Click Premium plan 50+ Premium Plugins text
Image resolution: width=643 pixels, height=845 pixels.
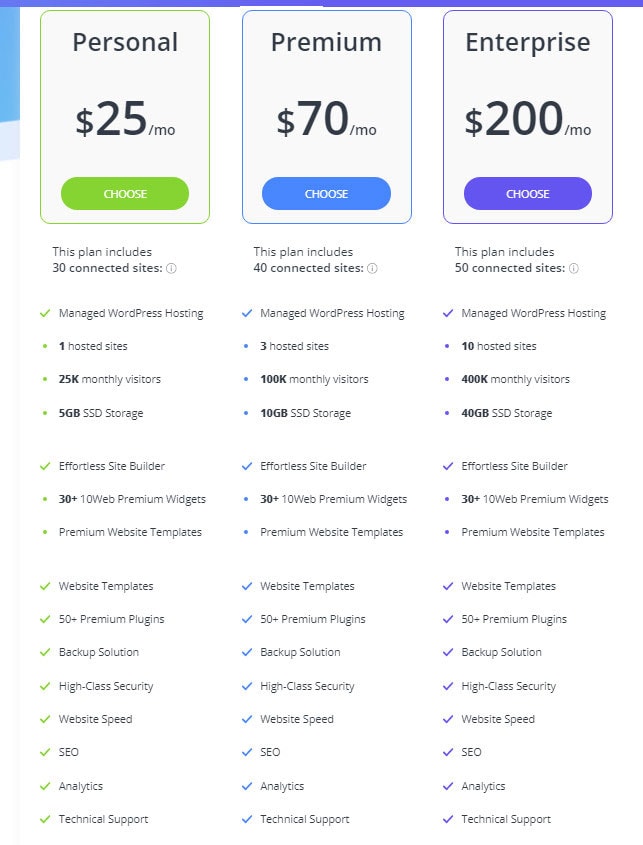312,619
